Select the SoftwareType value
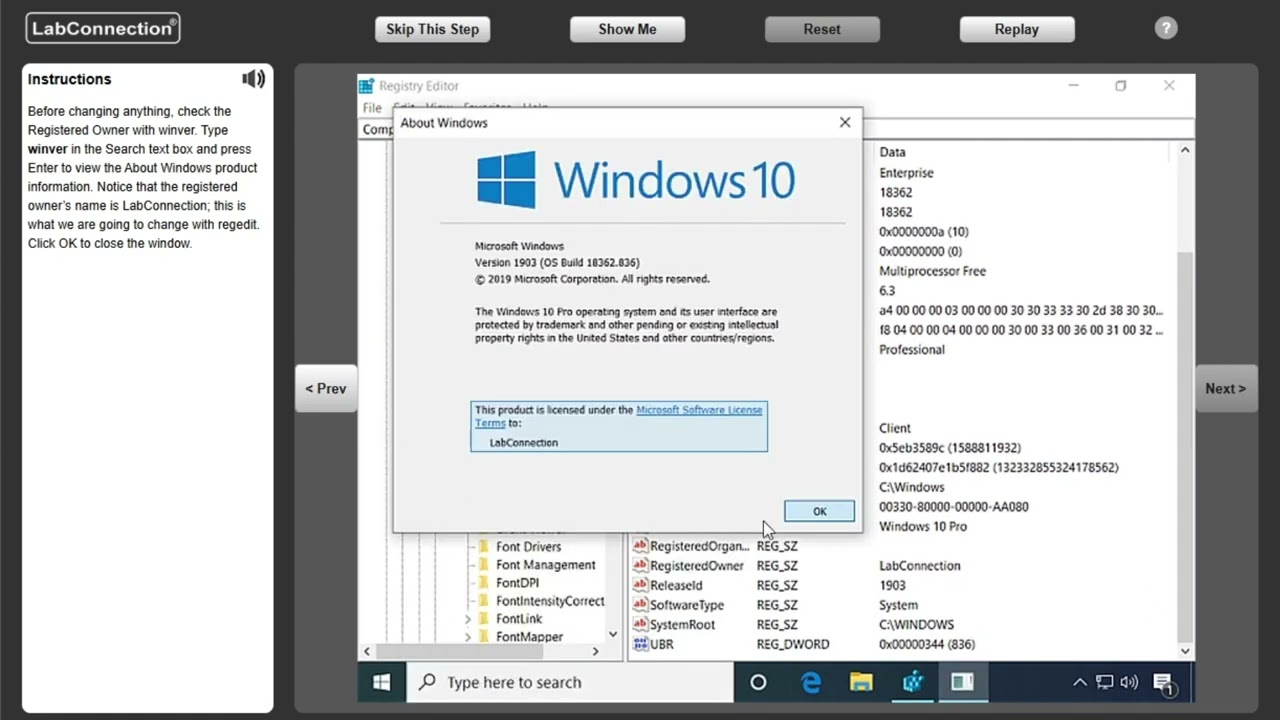 tap(687, 605)
